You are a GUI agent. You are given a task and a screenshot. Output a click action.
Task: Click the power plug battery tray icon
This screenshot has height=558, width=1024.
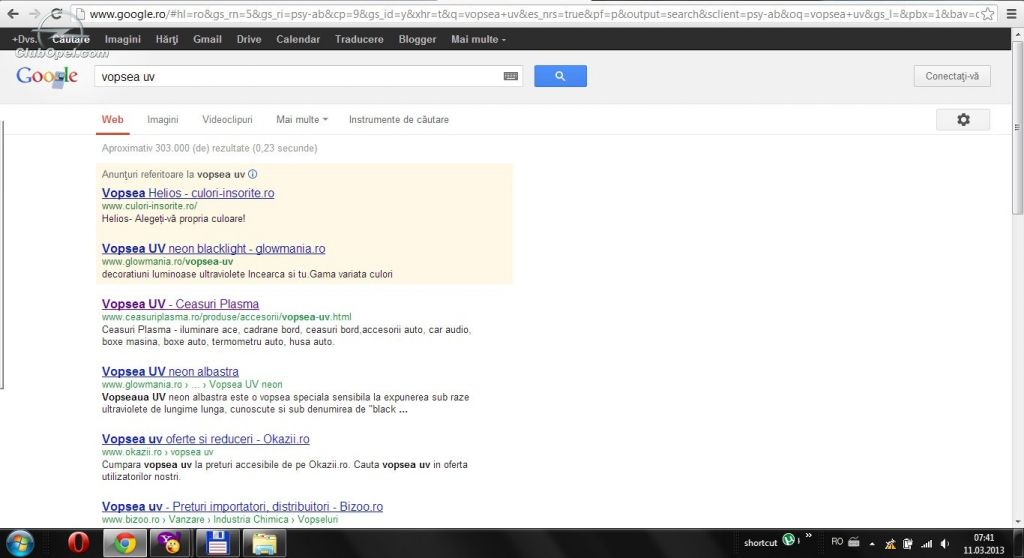point(908,544)
